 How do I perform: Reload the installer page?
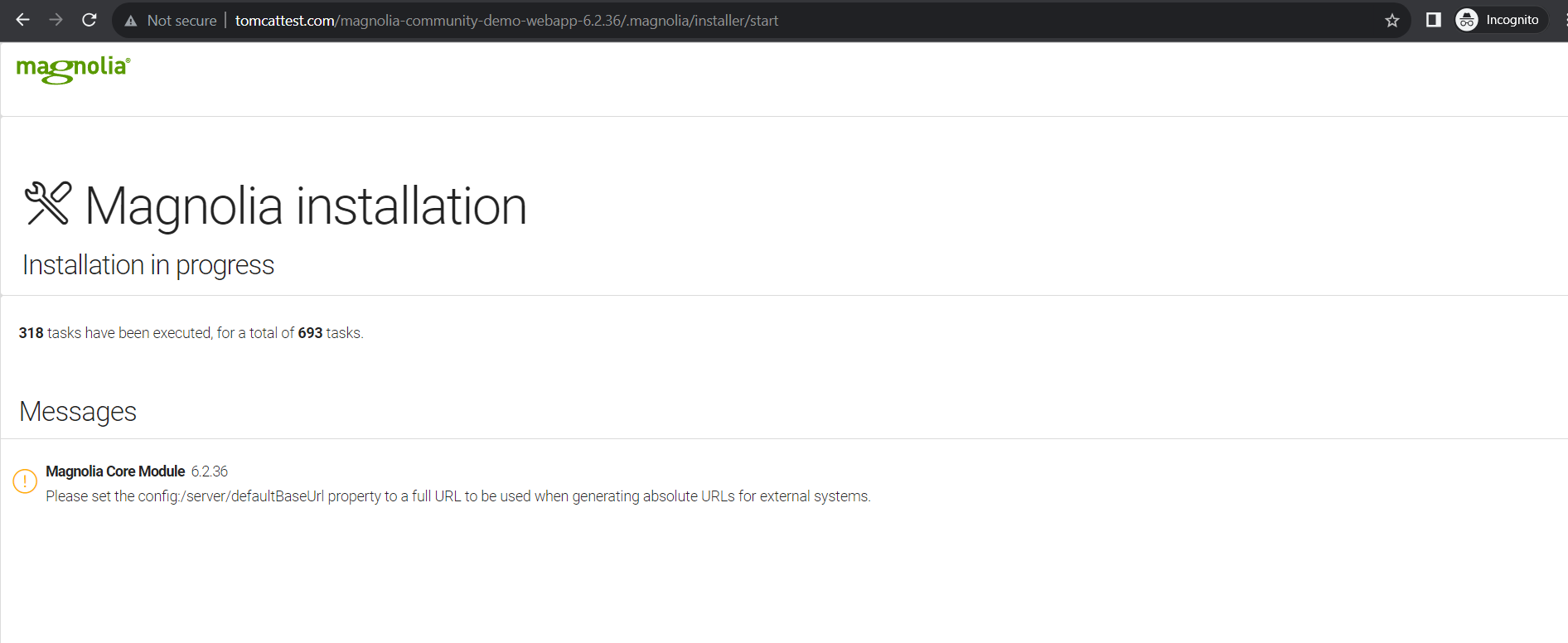click(90, 20)
